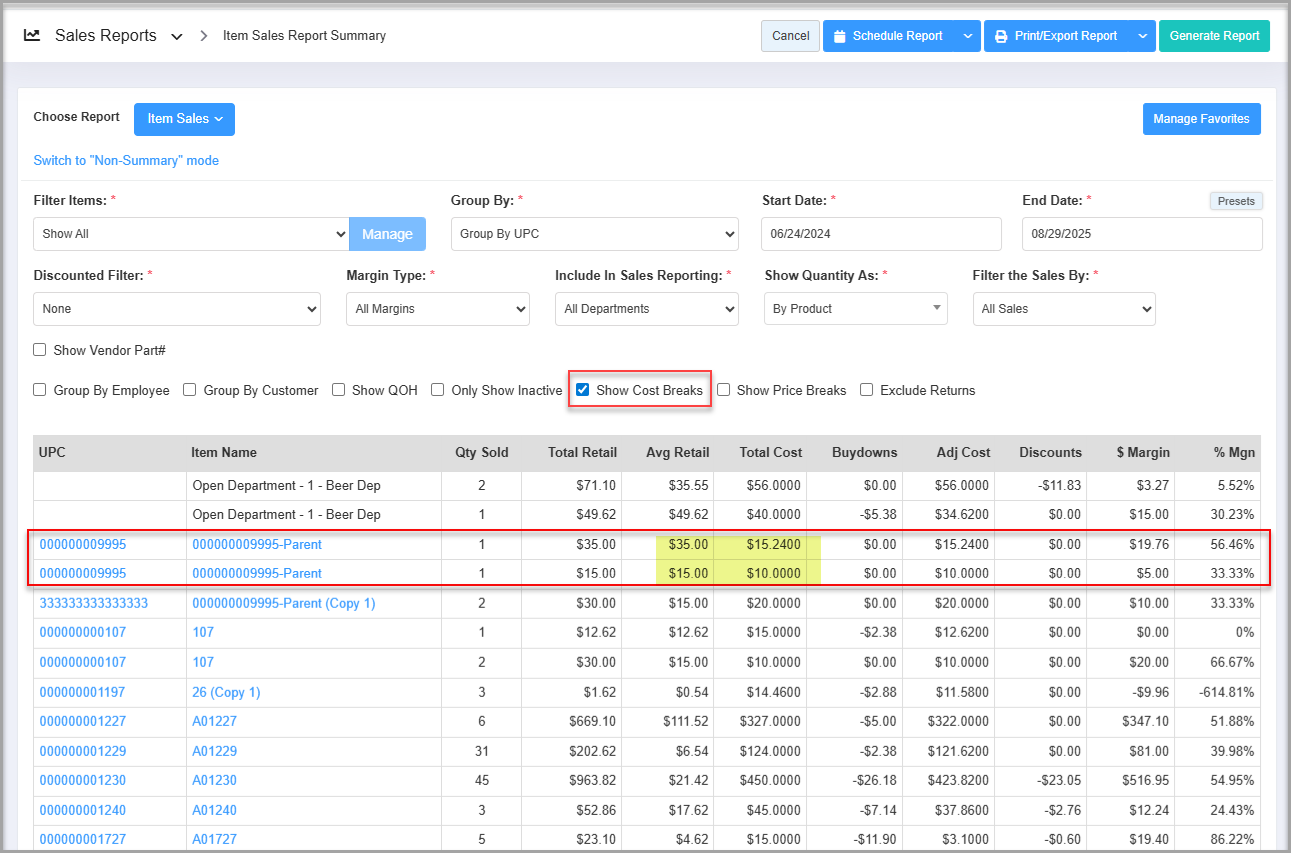Screen dimensions: 1291x853
Task: Switch to "Non-Summary" mode link
Action: 126,160
